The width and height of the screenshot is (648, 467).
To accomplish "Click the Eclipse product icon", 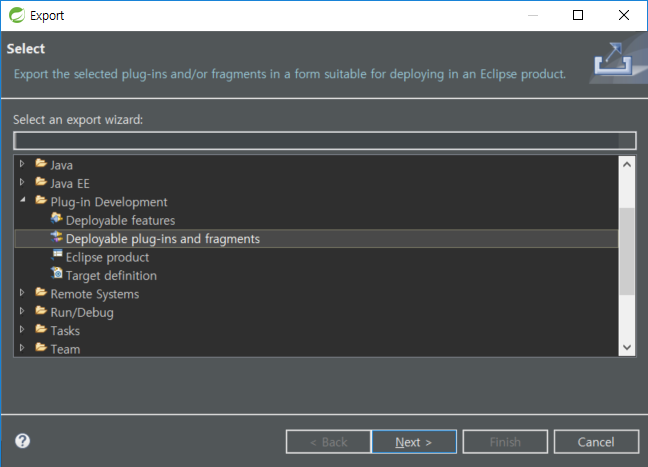I will pos(57,255).
